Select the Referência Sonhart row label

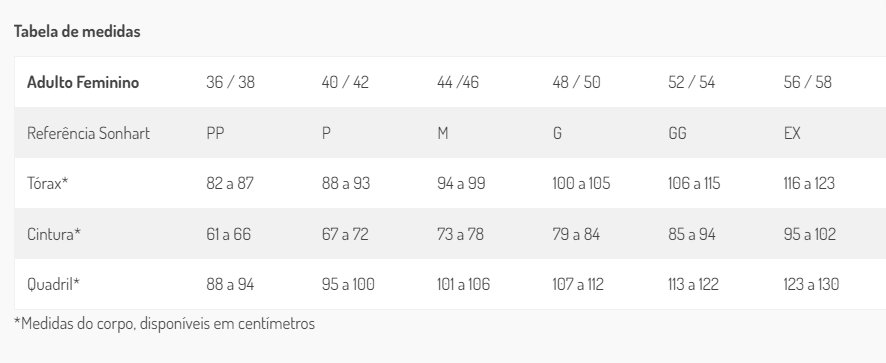[x=89, y=133]
